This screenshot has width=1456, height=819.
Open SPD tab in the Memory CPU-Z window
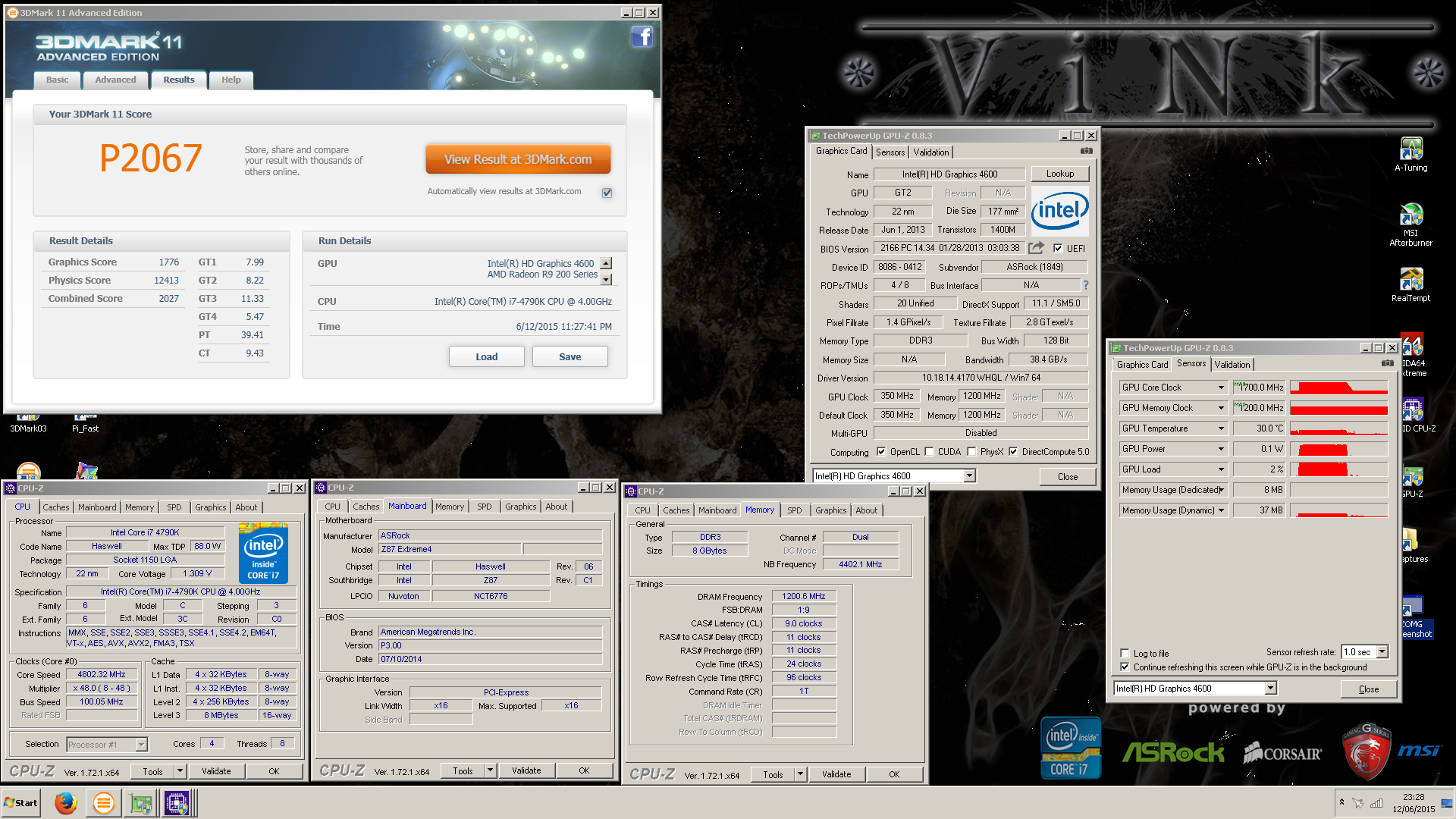[x=794, y=510]
